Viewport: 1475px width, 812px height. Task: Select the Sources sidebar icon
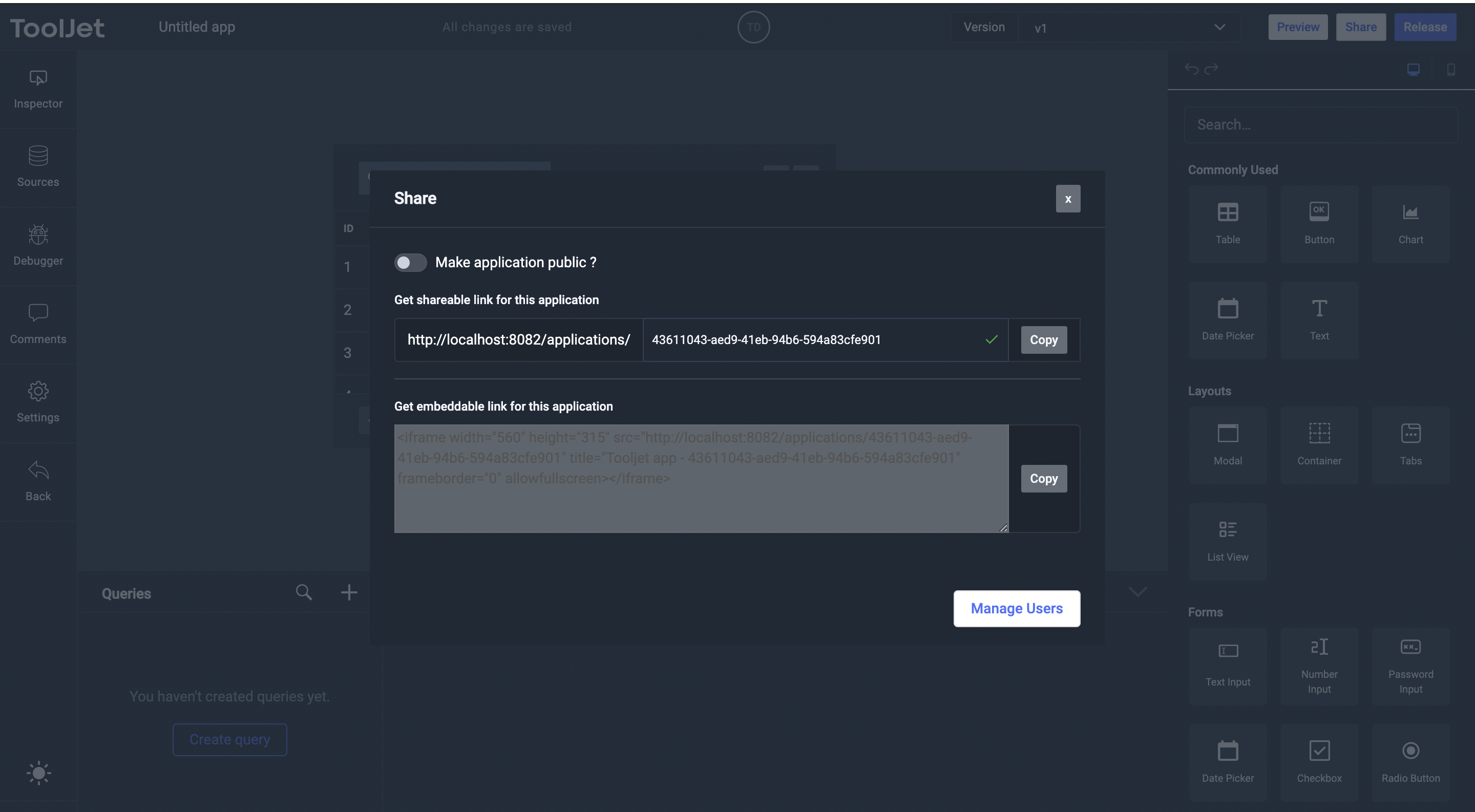pos(38,167)
